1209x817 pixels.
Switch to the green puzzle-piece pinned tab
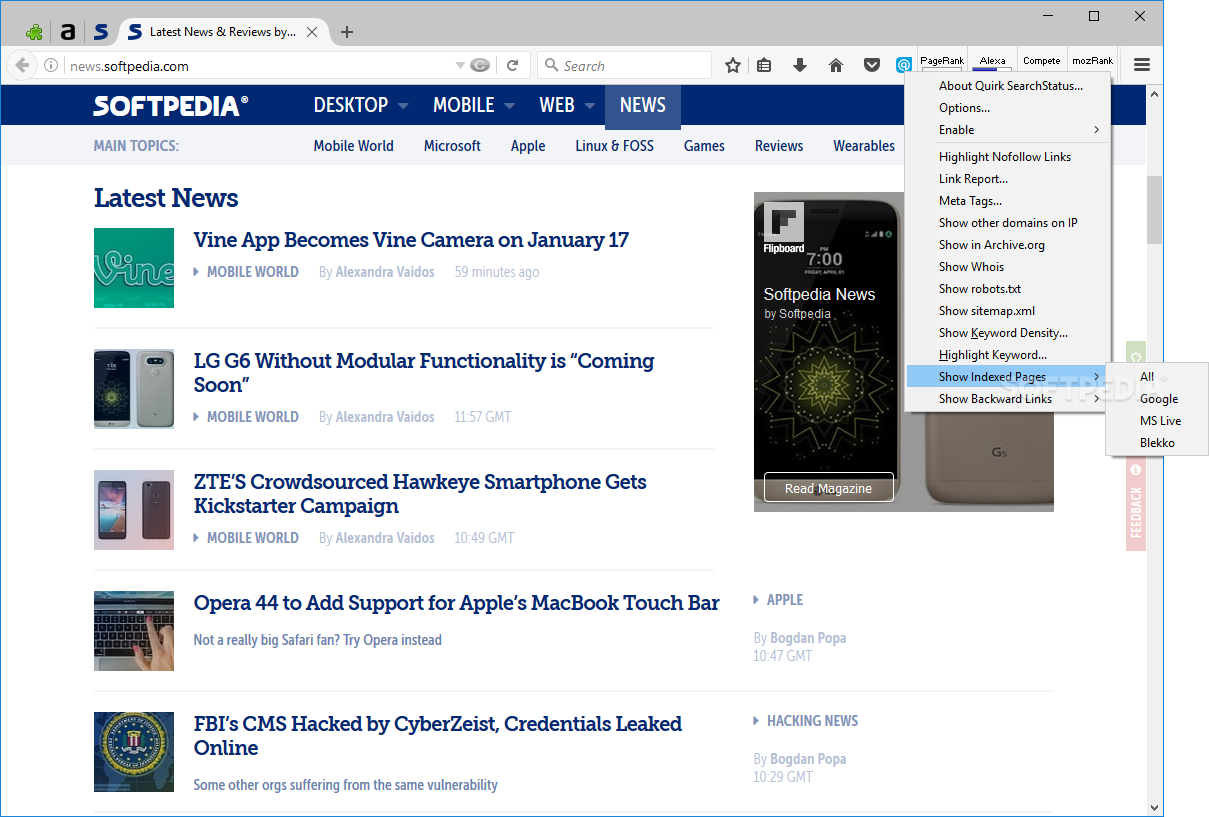pyautogui.click(x=34, y=32)
